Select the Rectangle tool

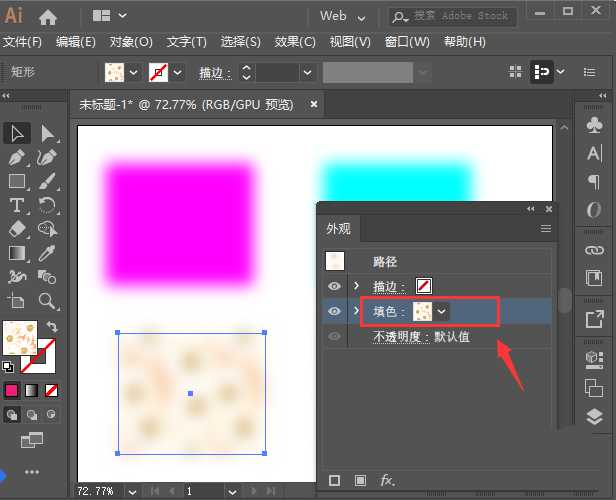point(17,181)
